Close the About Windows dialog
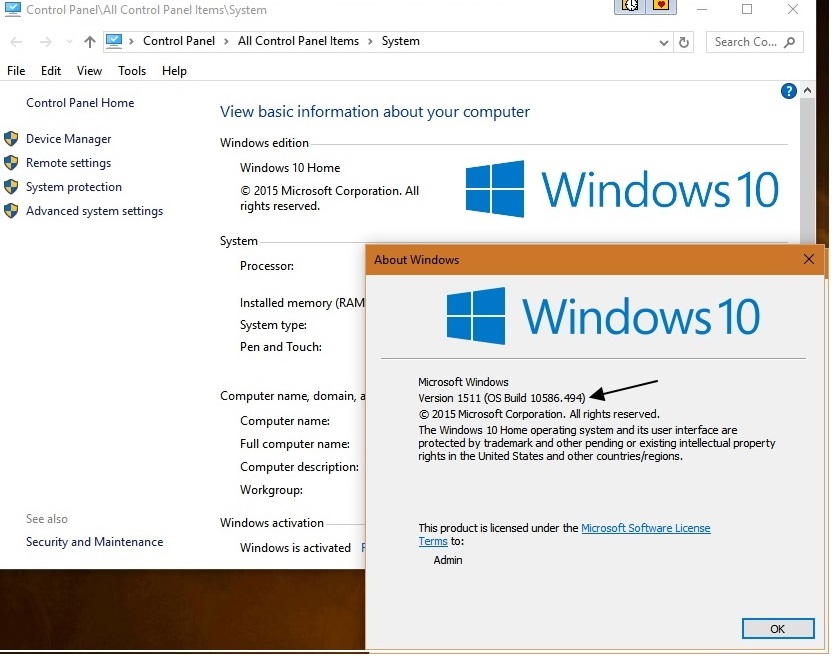 (x=809, y=259)
